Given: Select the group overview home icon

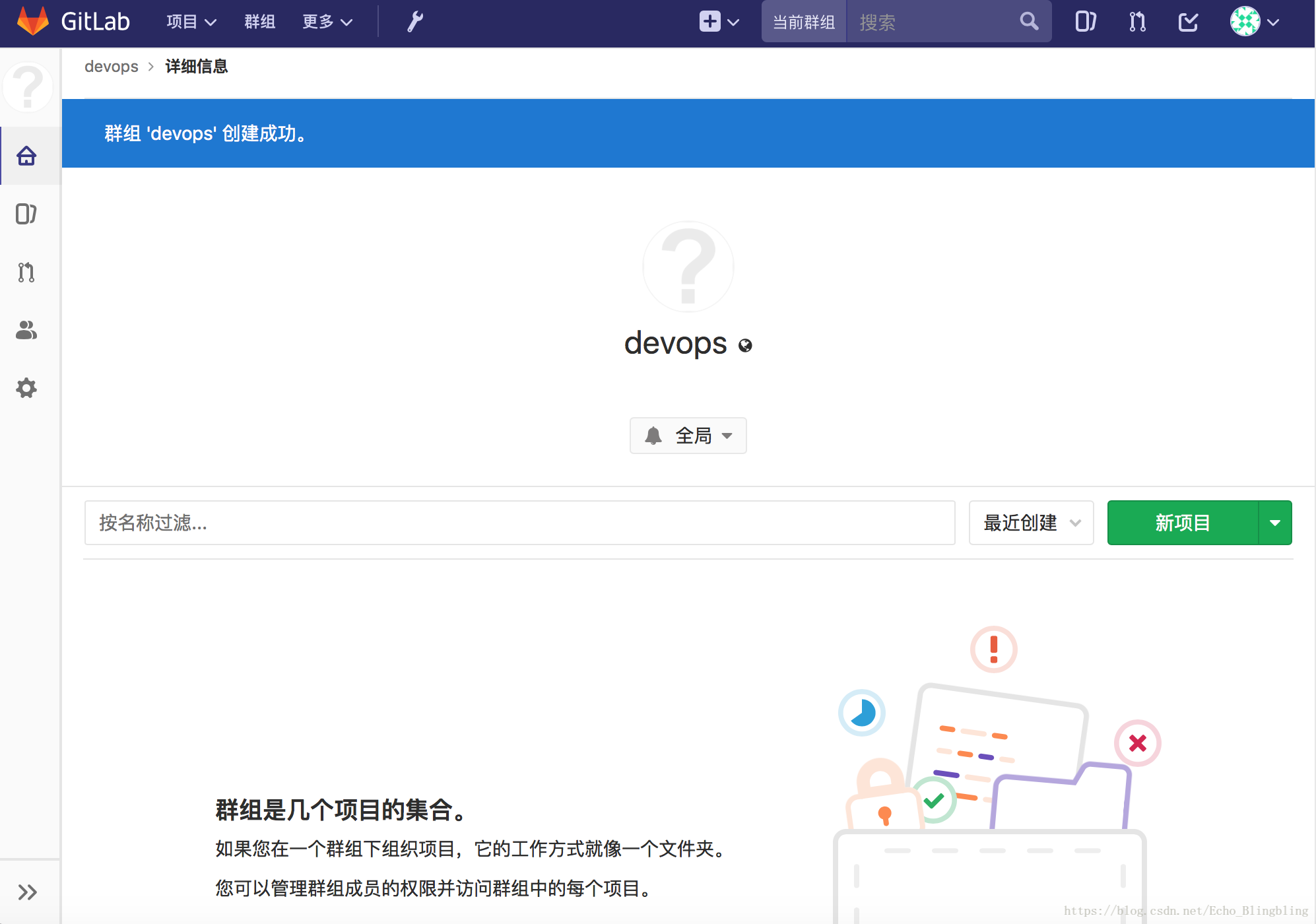Looking at the screenshot, I should (x=26, y=156).
